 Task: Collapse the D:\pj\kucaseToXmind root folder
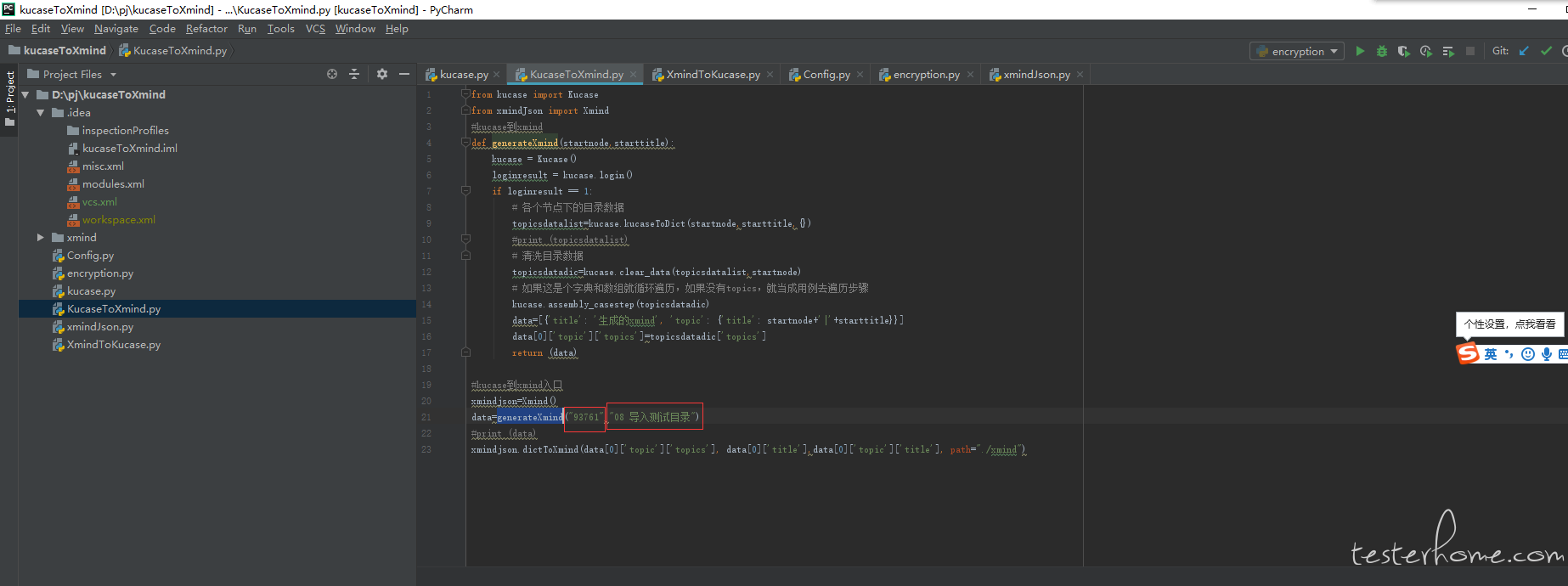click(25, 94)
